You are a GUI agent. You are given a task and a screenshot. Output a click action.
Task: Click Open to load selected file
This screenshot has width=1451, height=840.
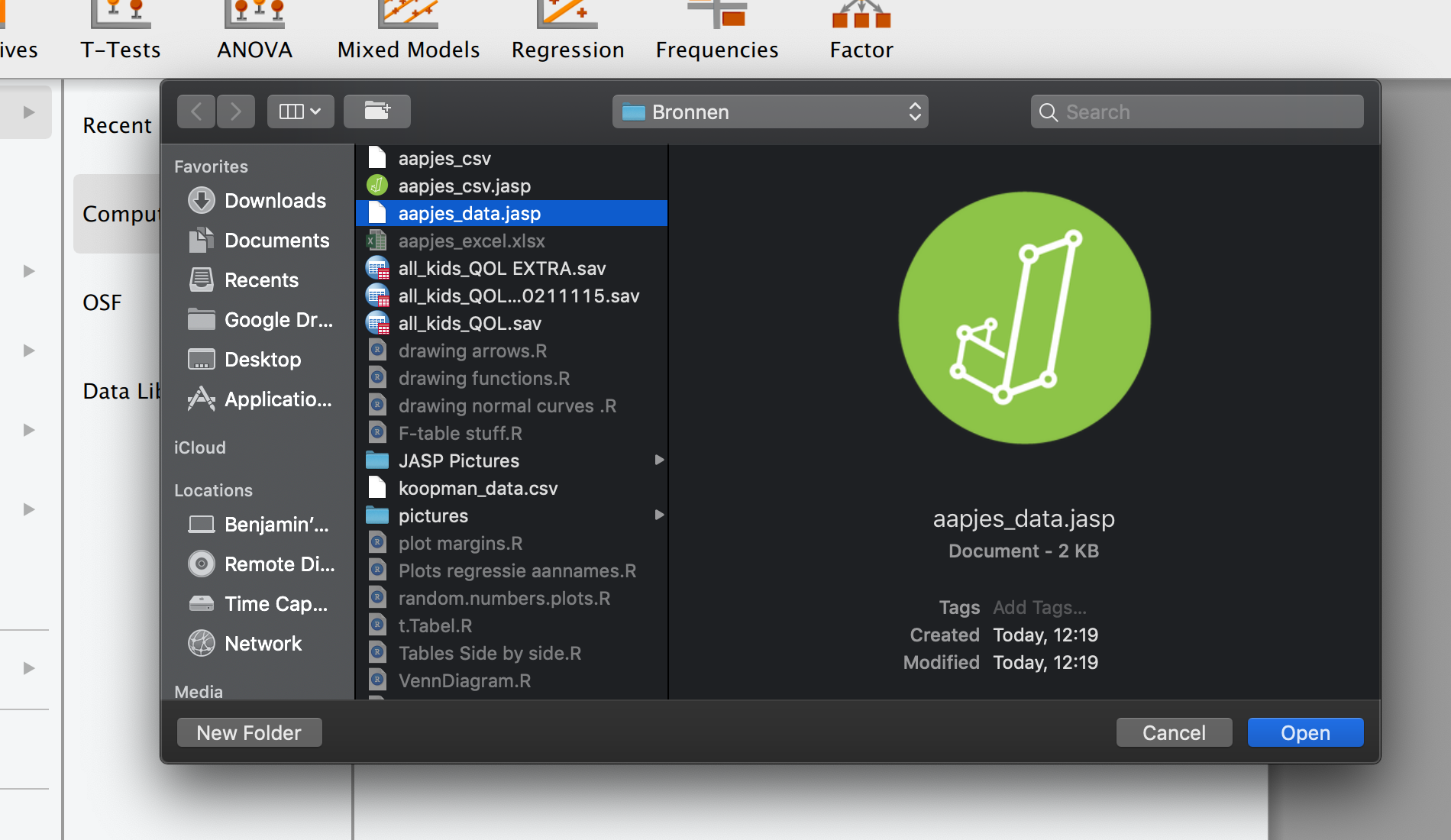(x=1305, y=732)
